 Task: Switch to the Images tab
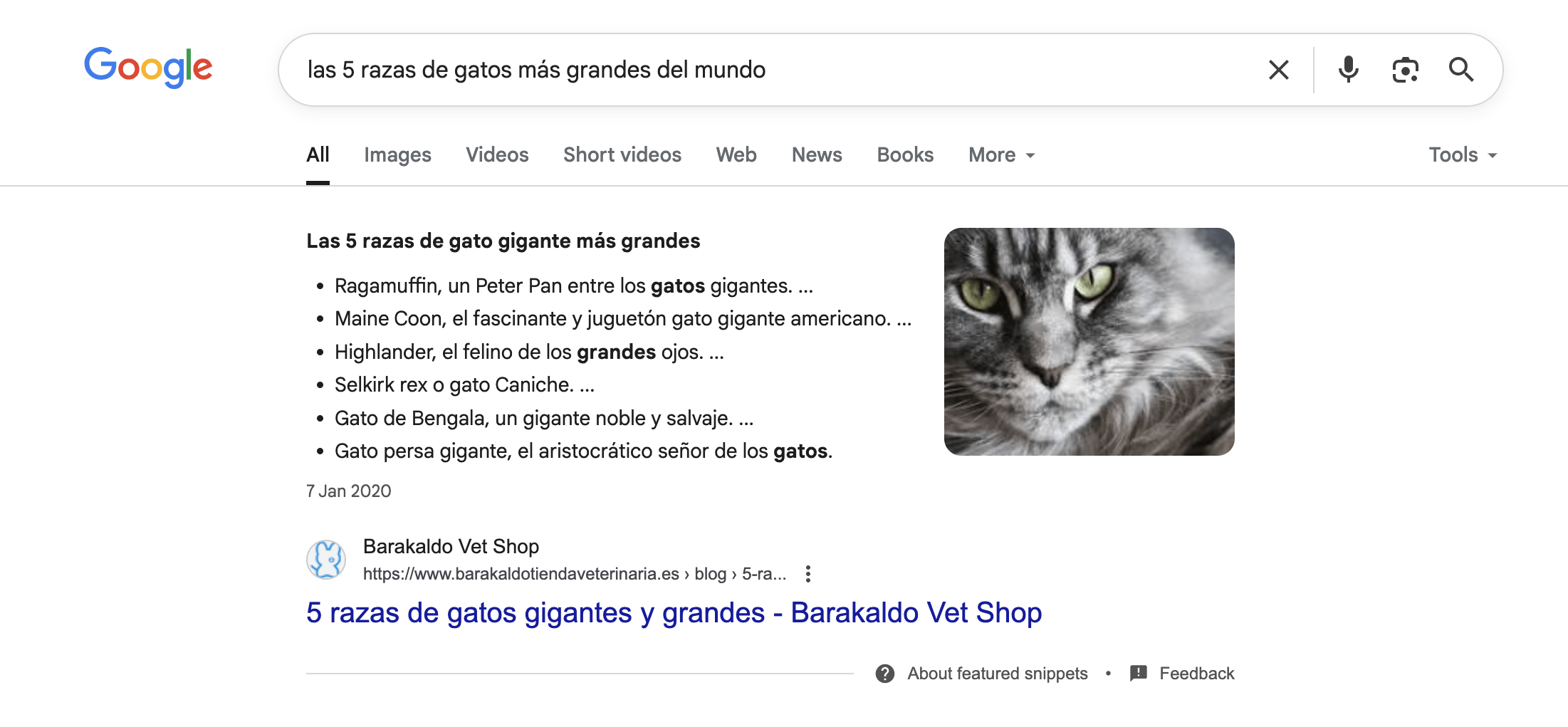pyautogui.click(x=397, y=155)
